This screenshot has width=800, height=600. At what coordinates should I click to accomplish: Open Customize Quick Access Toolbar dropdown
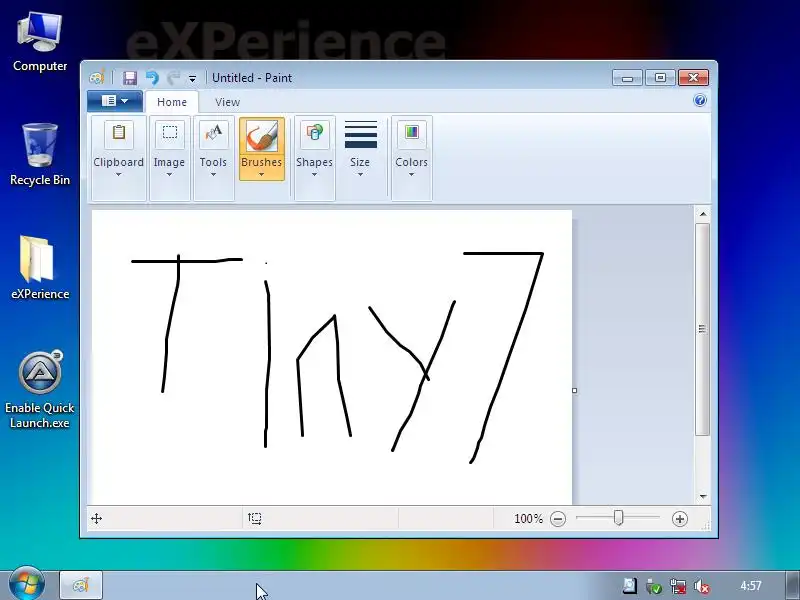coord(192,79)
